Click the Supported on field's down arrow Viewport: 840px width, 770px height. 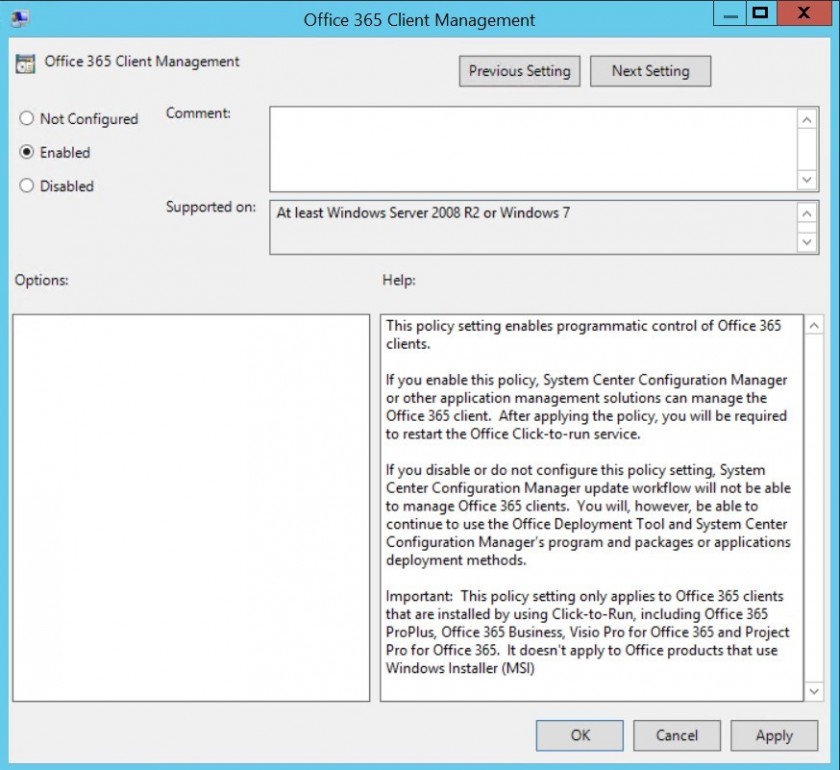click(x=808, y=243)
